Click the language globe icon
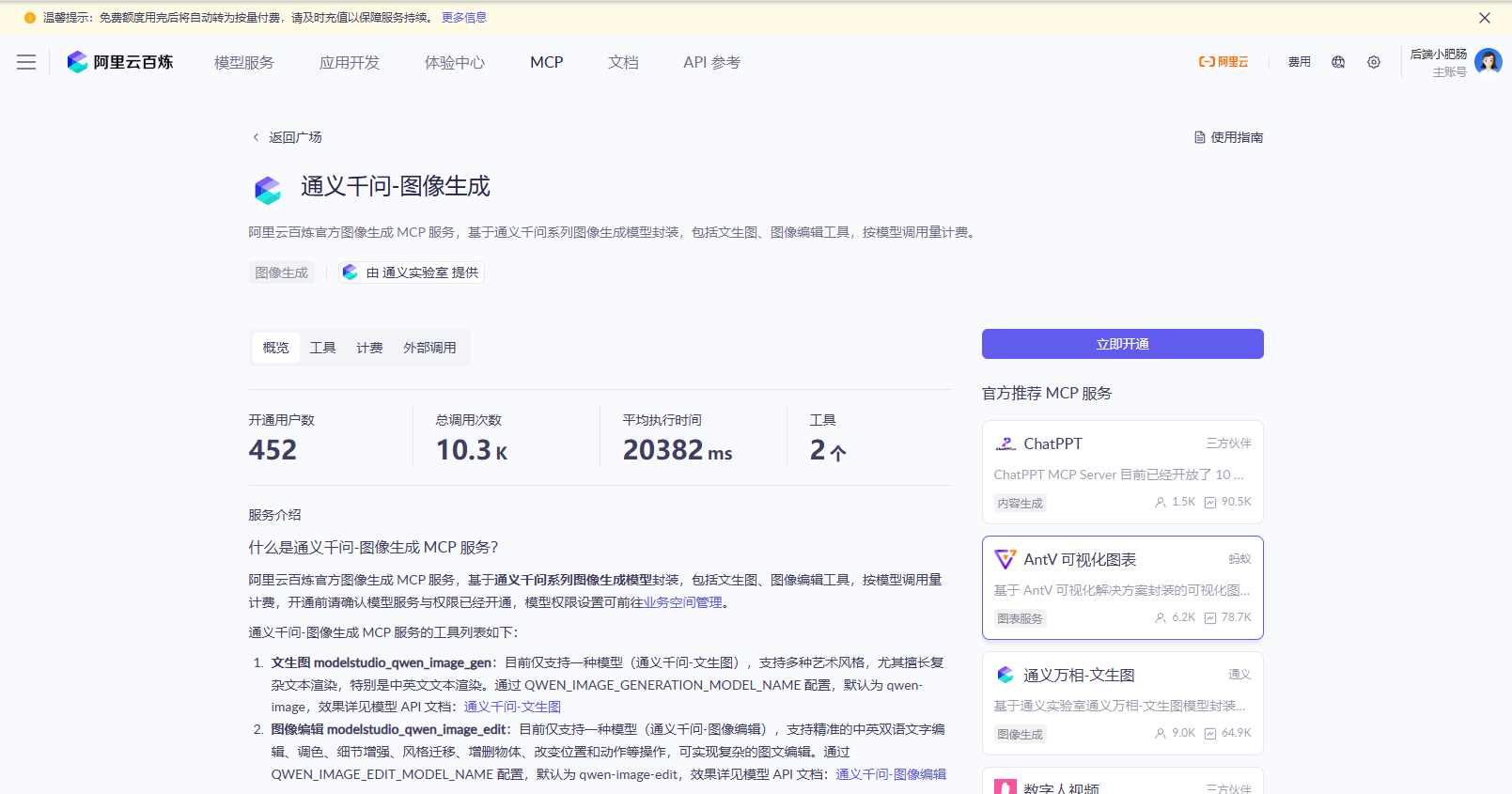1512x794 pixels. 1338,62
